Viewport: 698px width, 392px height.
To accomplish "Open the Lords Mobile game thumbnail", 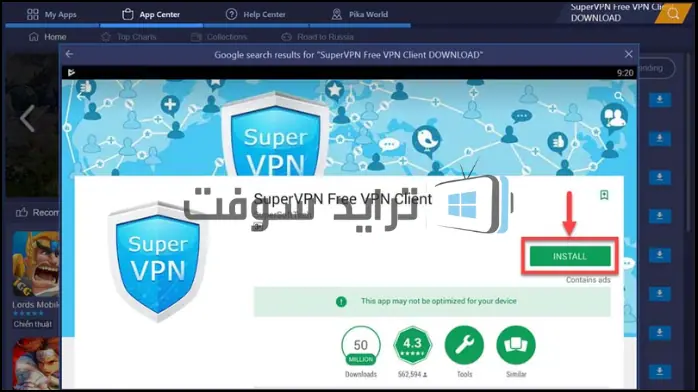I will [36, 264].
